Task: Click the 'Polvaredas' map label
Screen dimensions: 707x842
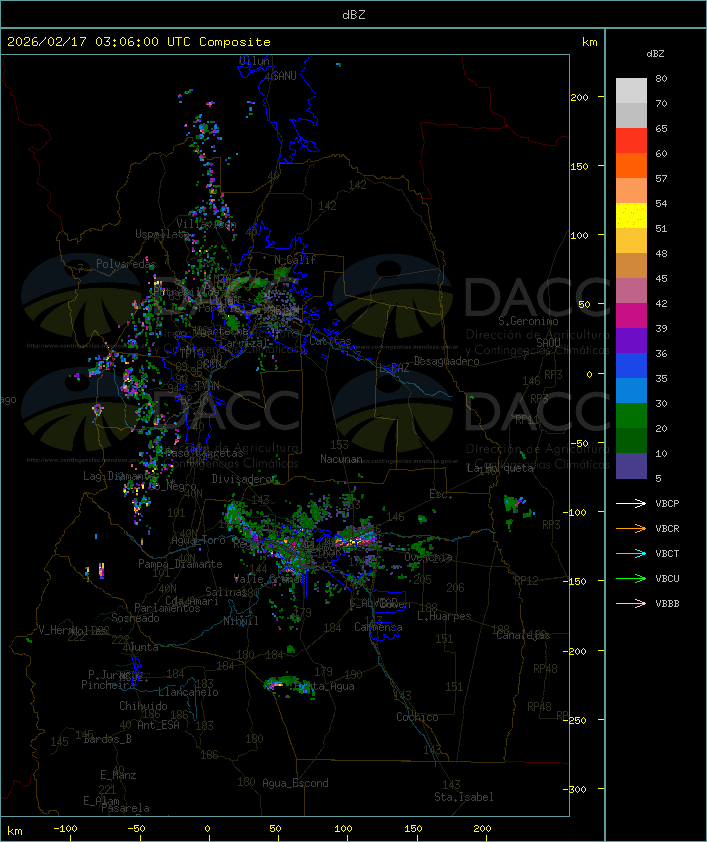Action: (x=126, y=264)
